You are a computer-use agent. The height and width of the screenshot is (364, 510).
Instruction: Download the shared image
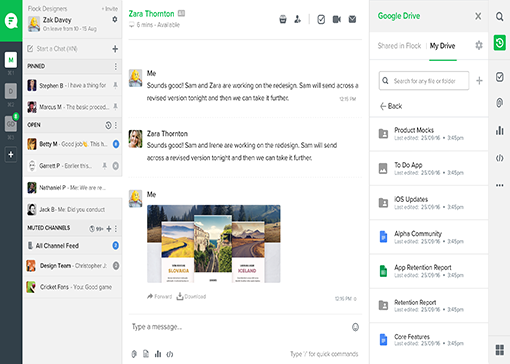[191, 296]
